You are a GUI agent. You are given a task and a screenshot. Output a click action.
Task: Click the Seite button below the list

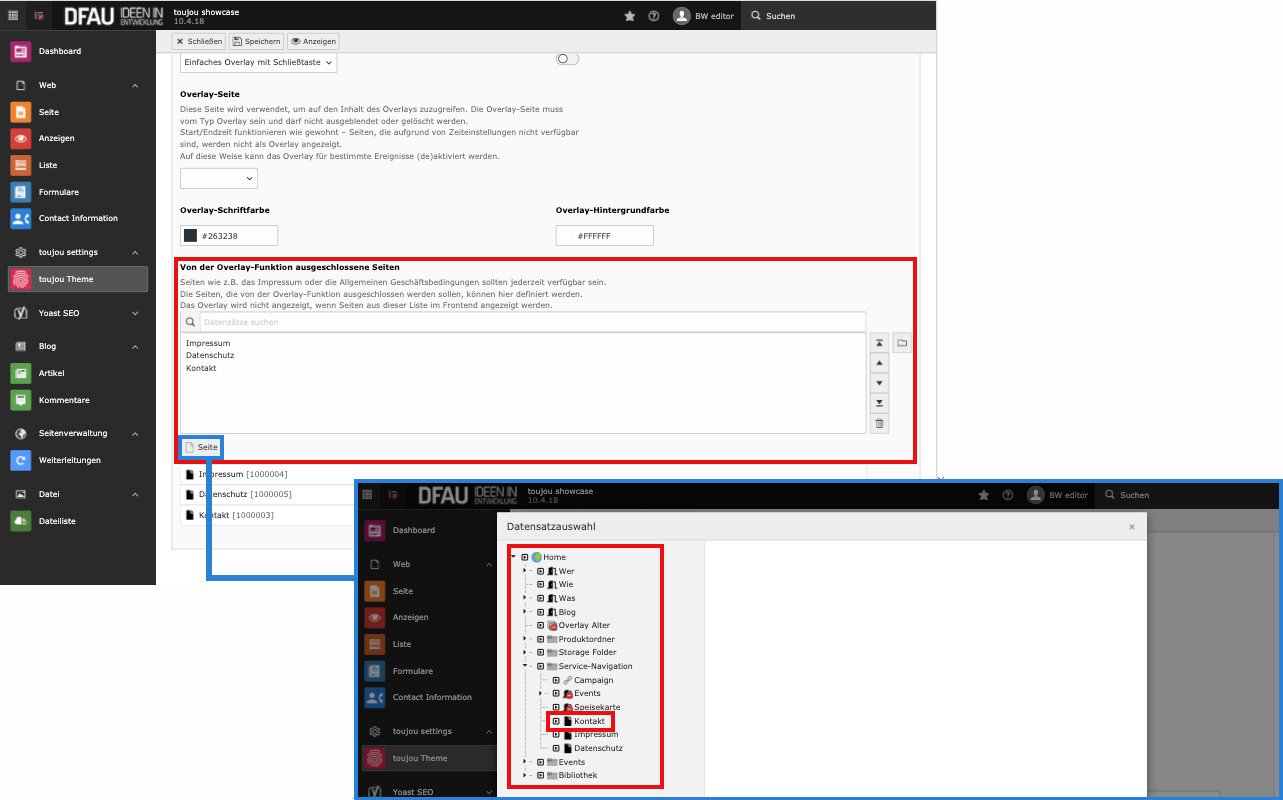[x=201, y=447]
